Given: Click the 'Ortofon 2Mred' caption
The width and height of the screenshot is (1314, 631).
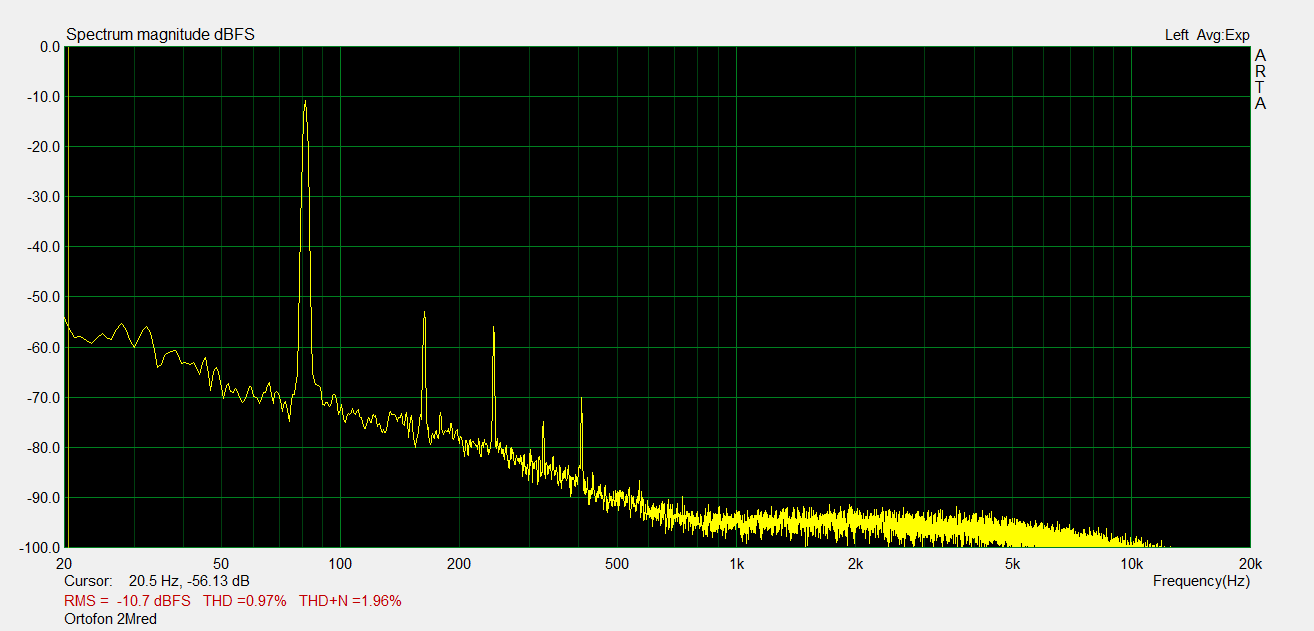Looking at the screenshot, I should [110, 619].
